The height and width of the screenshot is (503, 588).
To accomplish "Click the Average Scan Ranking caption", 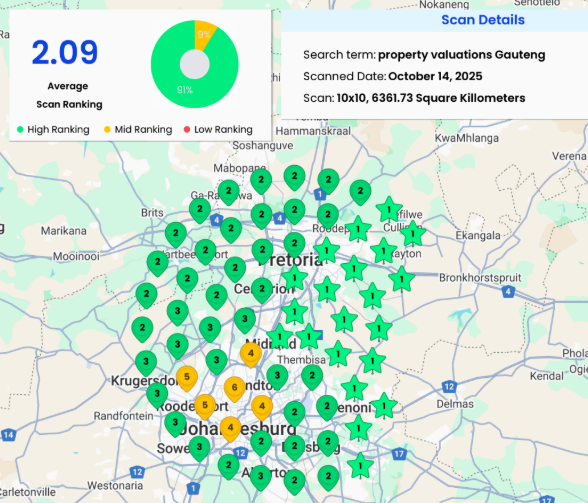I will (69, 95).
